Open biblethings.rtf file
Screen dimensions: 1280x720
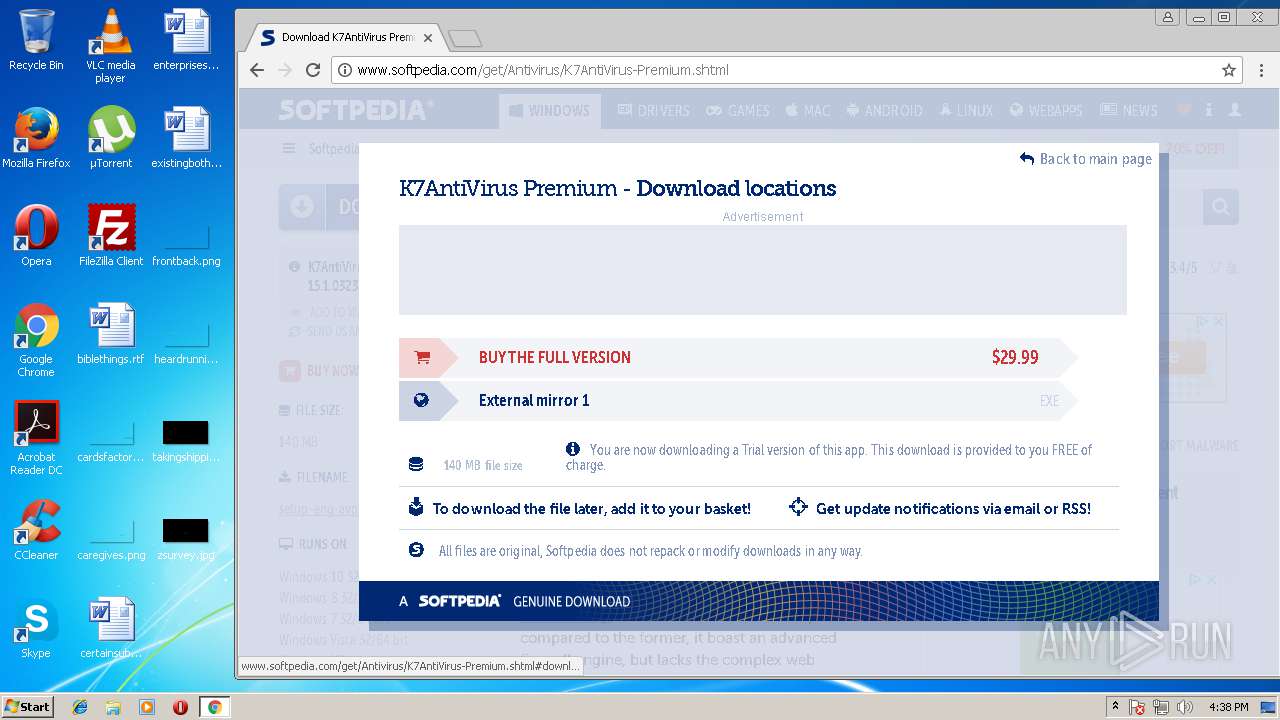click(110, 333)
